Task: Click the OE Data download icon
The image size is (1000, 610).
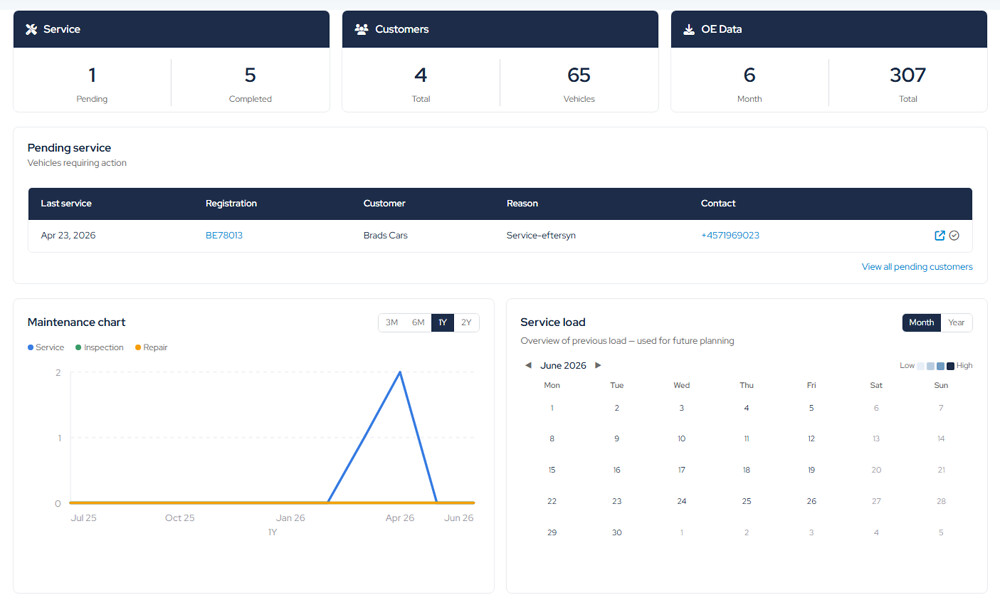Action: click(689, 29)
